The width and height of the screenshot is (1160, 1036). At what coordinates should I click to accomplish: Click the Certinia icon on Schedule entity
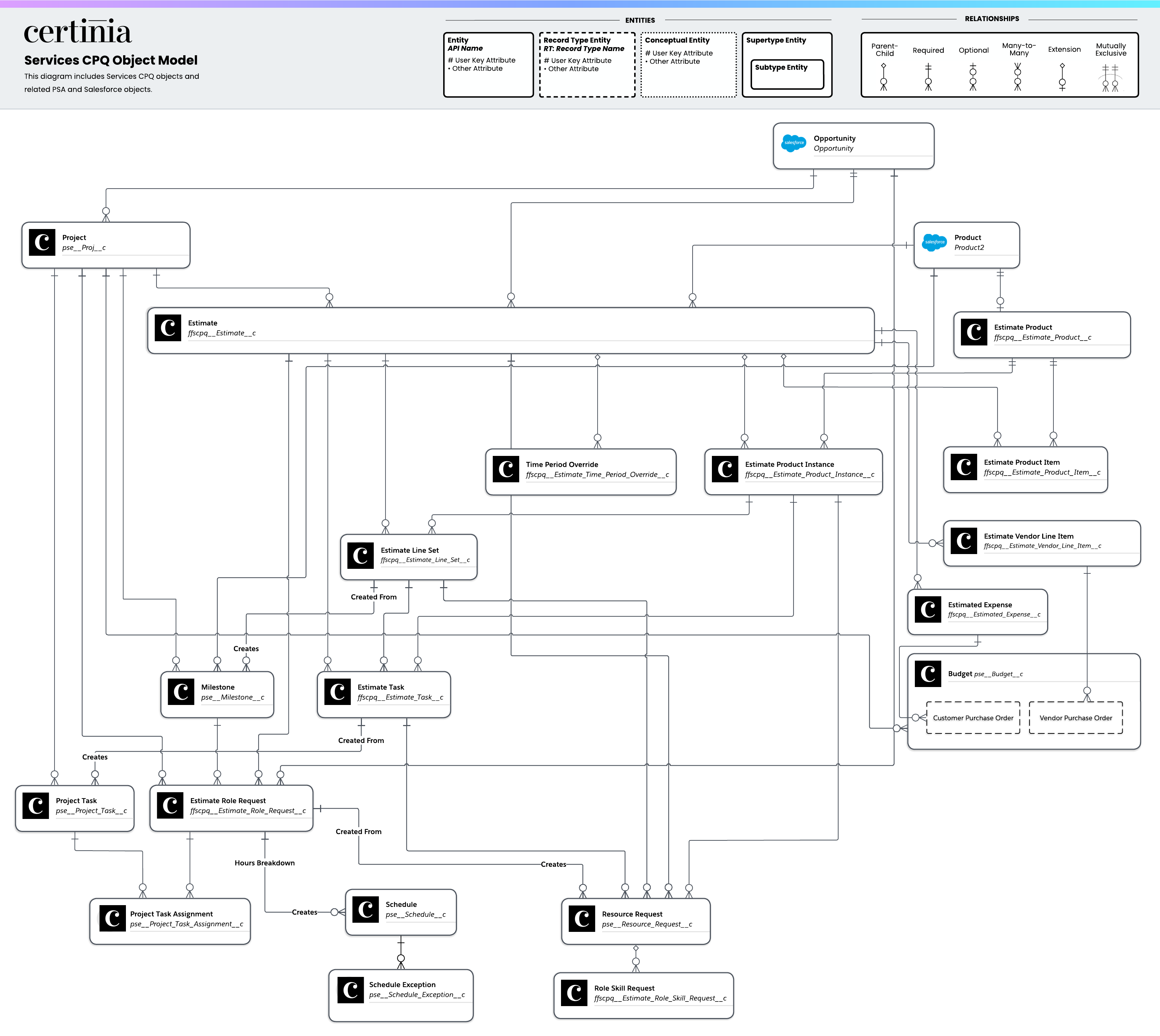click(365, 909)
